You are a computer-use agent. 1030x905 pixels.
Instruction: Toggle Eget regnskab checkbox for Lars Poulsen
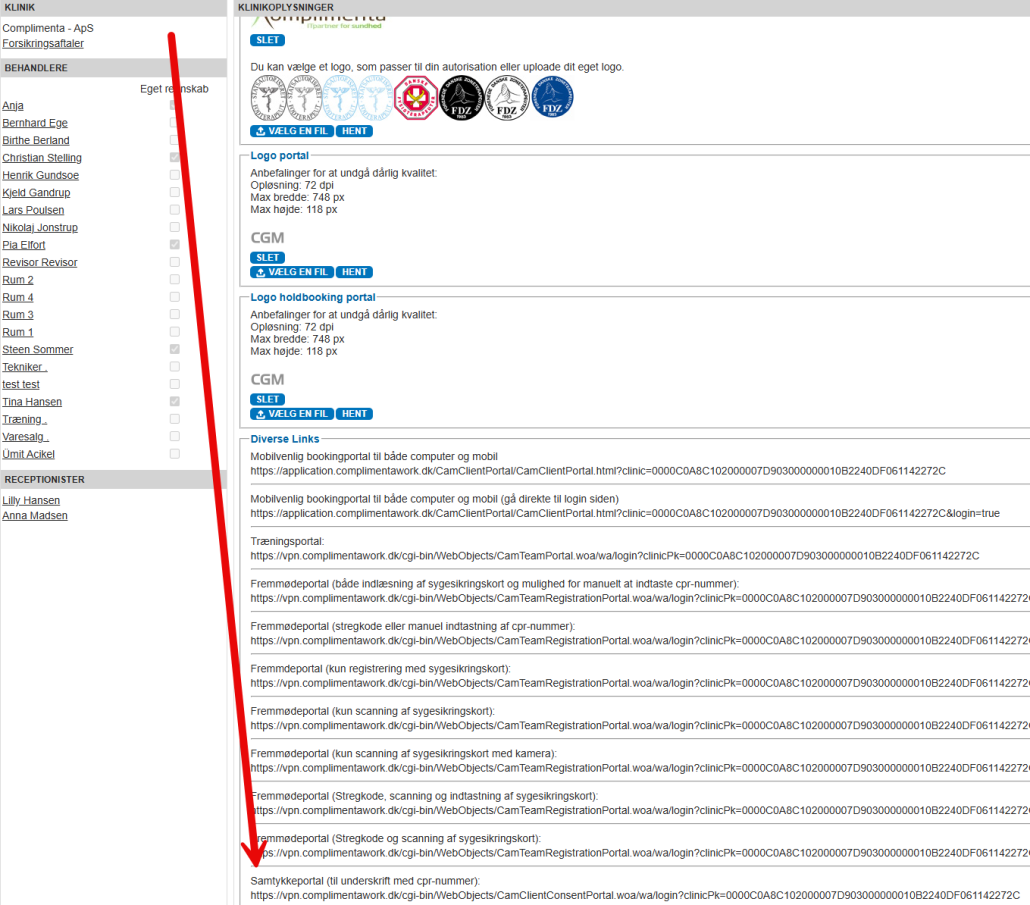[175, 210]
